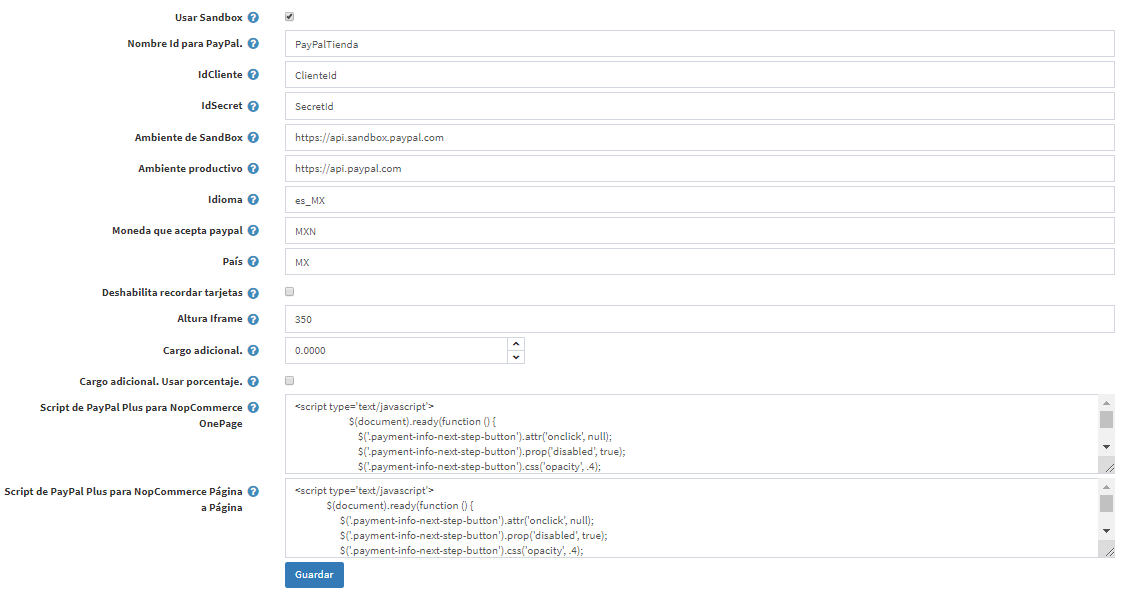1127x598 pixels.
Task: Check Cargo adicional Usar porcentaje box
Action: click(290, 381)
